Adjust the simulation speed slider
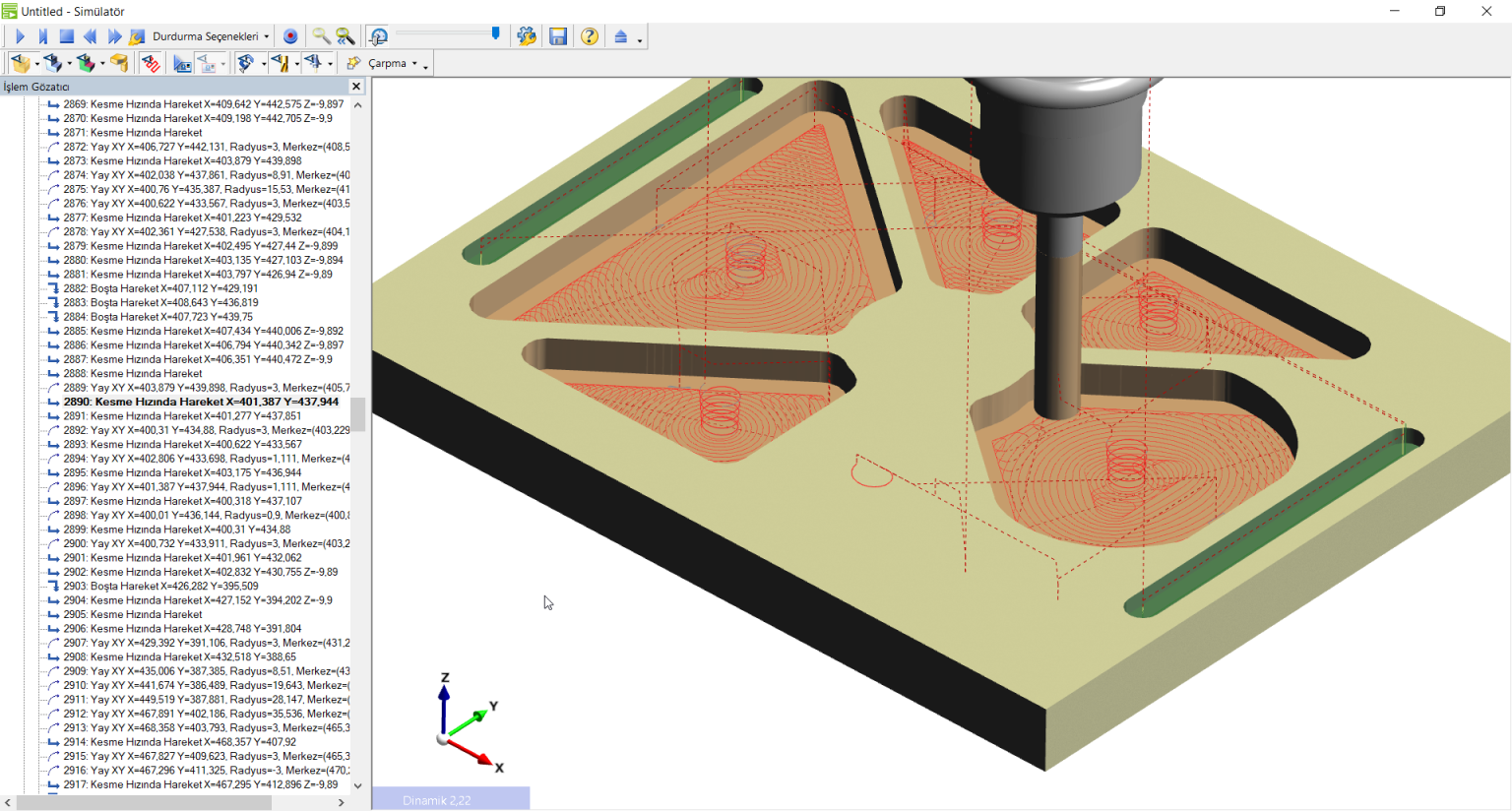This screenshot has height=811, width=1512. pyautogui.click(x=494, y=34)
